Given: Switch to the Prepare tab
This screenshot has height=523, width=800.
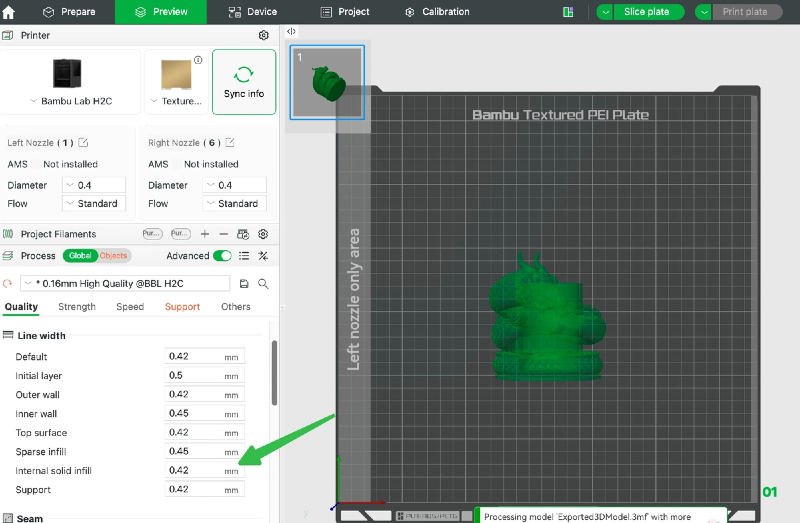Looking at the screenshot, I should 69,12.
